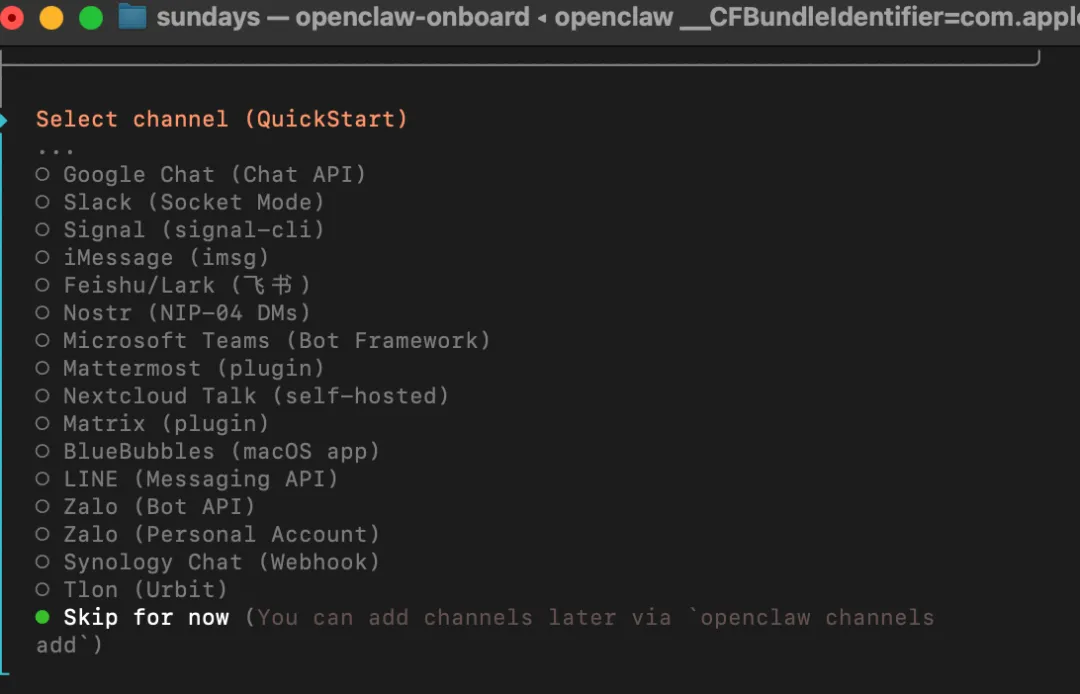Select LINE (Messaging API) option
Image resolution: width=1080 pixels, height=694 pixels.
[x=200, y=479]
